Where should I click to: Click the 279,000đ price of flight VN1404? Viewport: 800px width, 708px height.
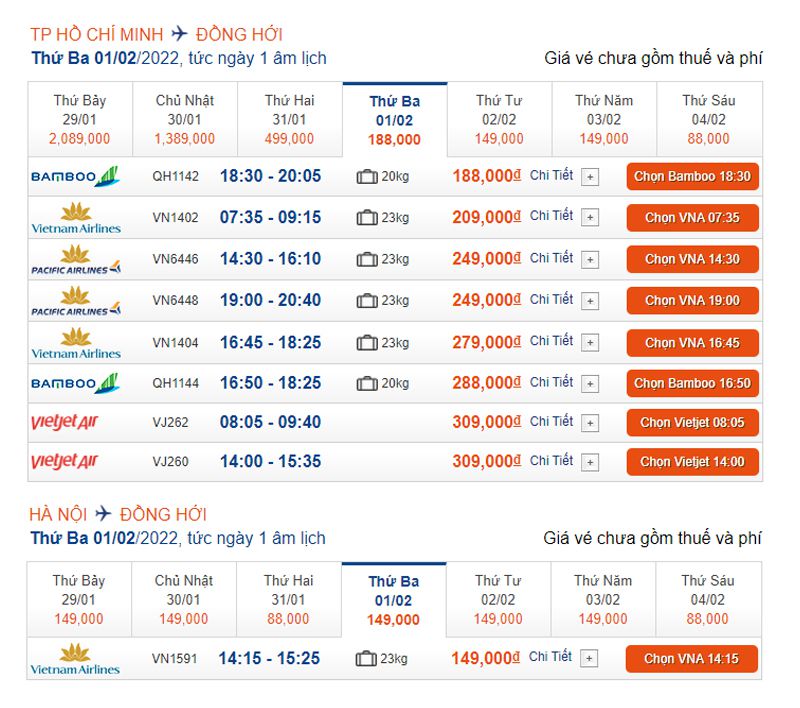coord(487,342)
